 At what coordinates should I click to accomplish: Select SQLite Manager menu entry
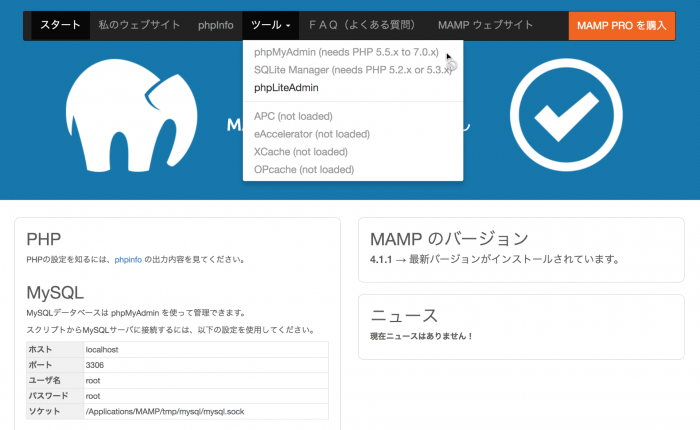click(353, 70)
